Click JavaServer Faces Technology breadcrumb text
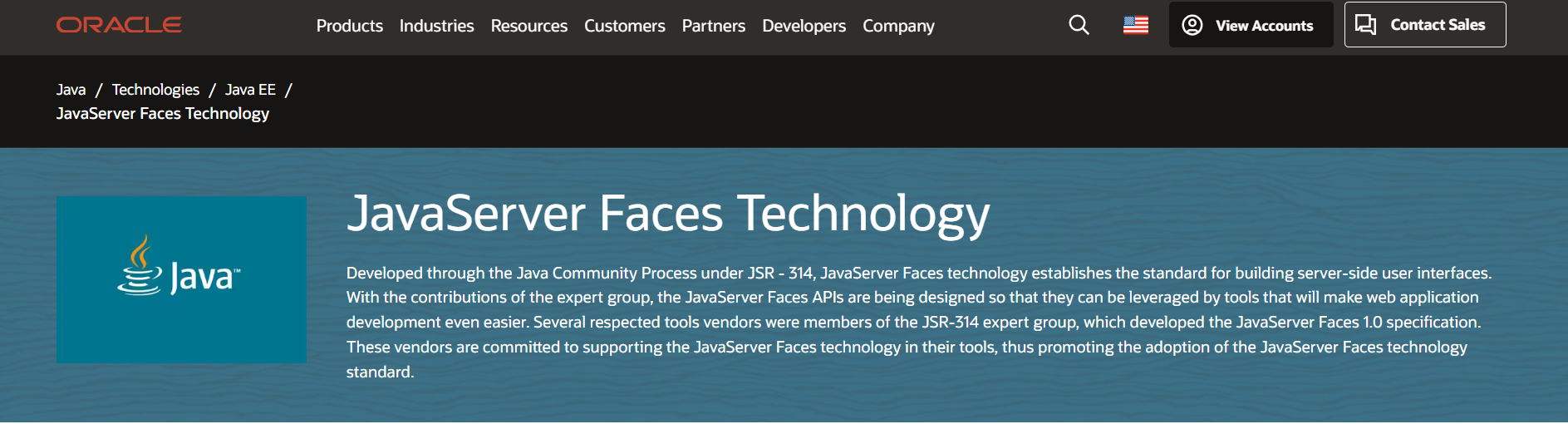 pos(163,114)
